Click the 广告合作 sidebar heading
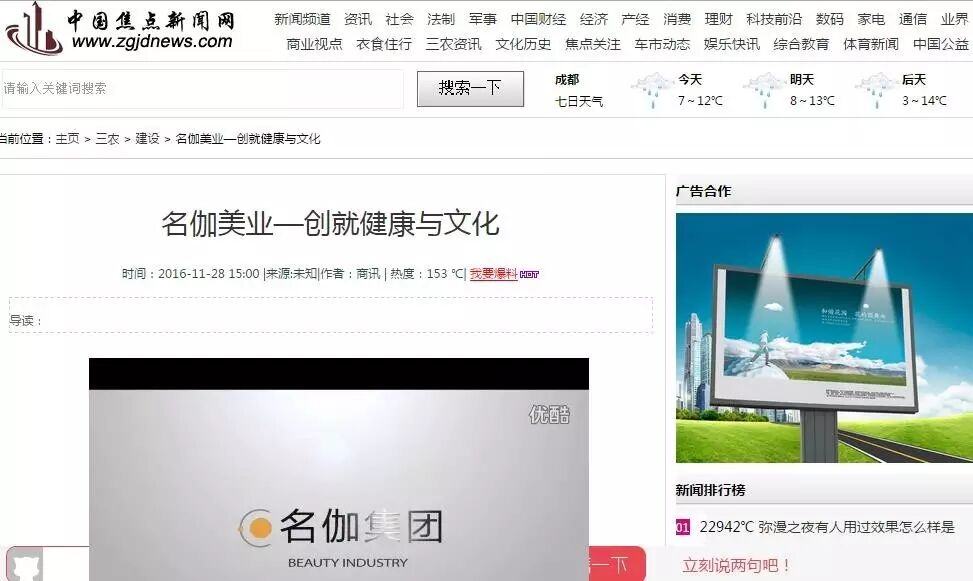This screenshot has width=973, height=581. pyautogui.click(x=703, y=191)
